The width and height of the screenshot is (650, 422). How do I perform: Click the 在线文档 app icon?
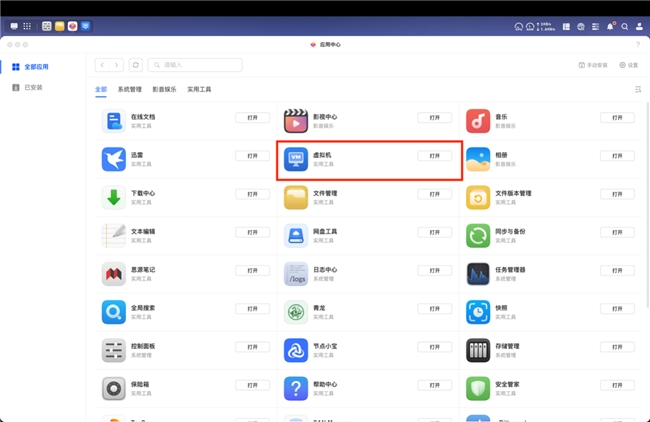114,121
